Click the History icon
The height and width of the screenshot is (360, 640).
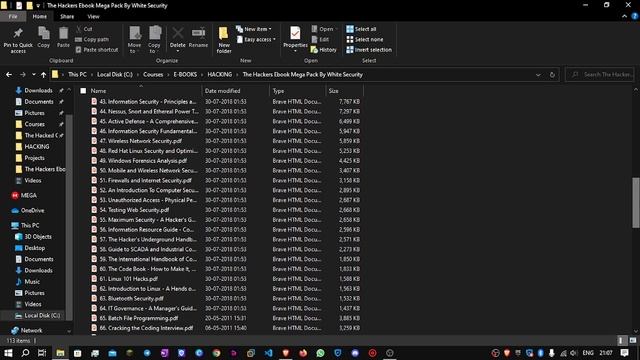324,50
